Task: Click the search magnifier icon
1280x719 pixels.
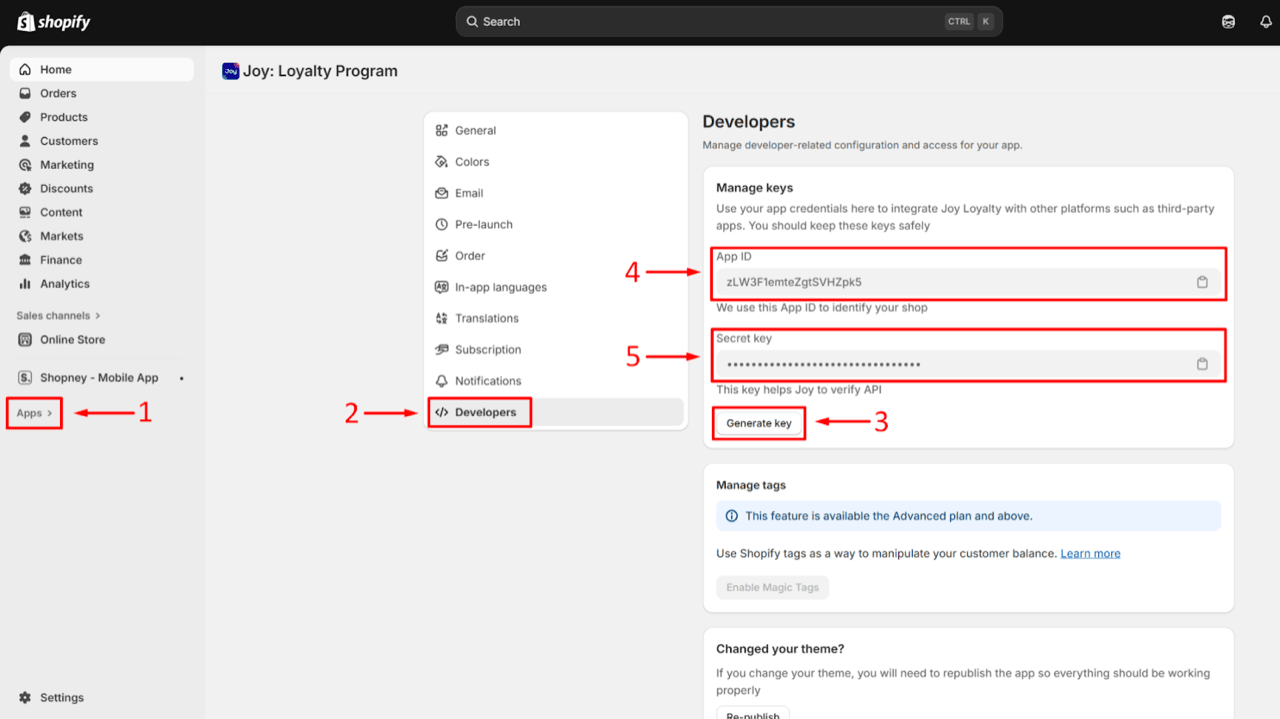Action: pos(473,21)
